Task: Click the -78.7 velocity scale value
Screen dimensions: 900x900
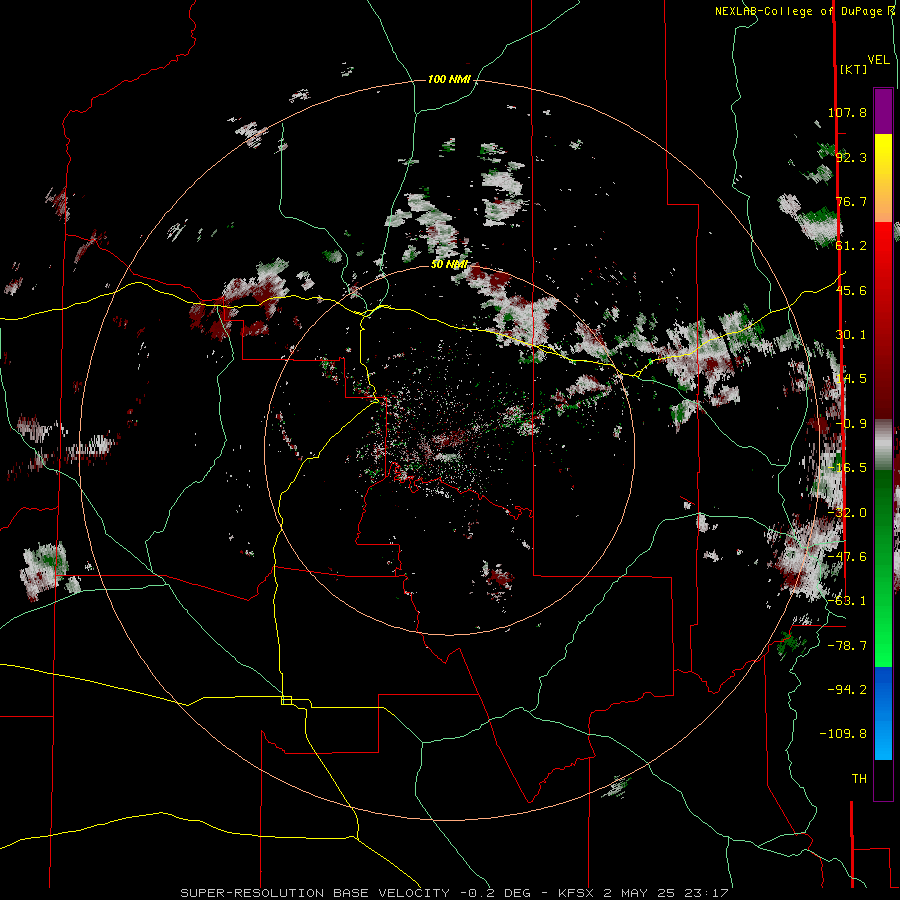Action: (x=847, y=646)
